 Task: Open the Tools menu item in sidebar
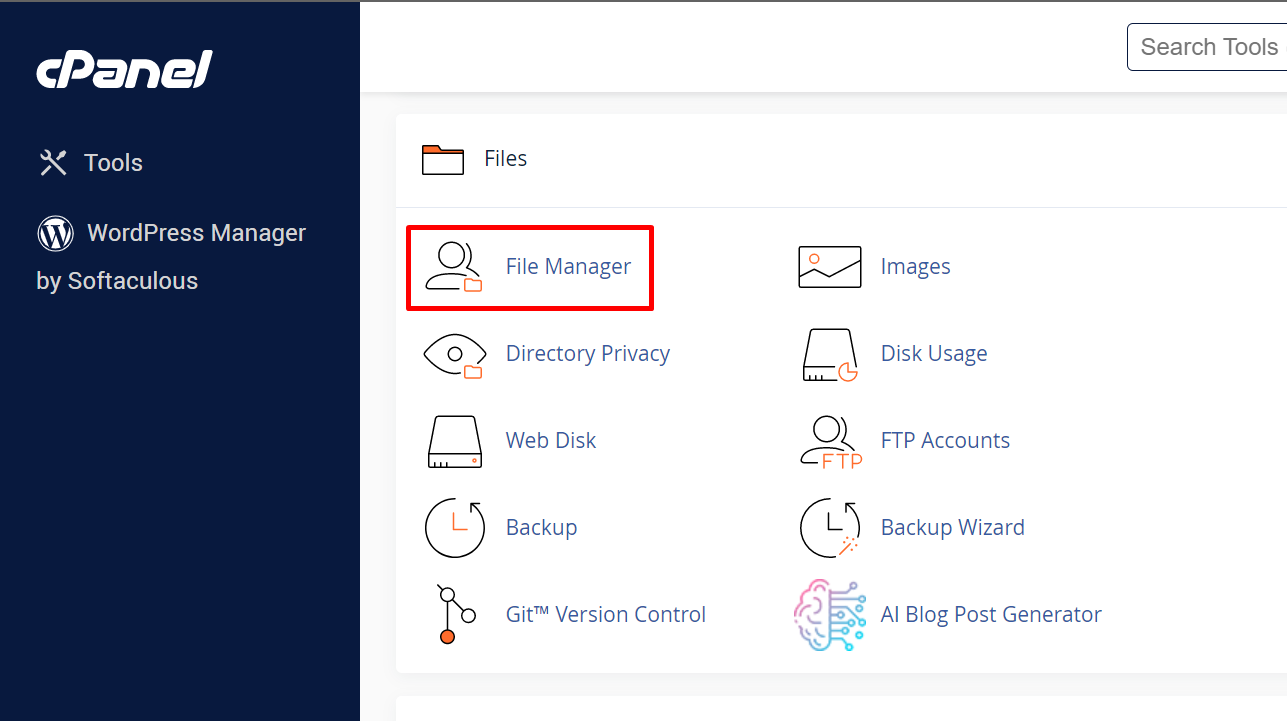pos(114,163)
